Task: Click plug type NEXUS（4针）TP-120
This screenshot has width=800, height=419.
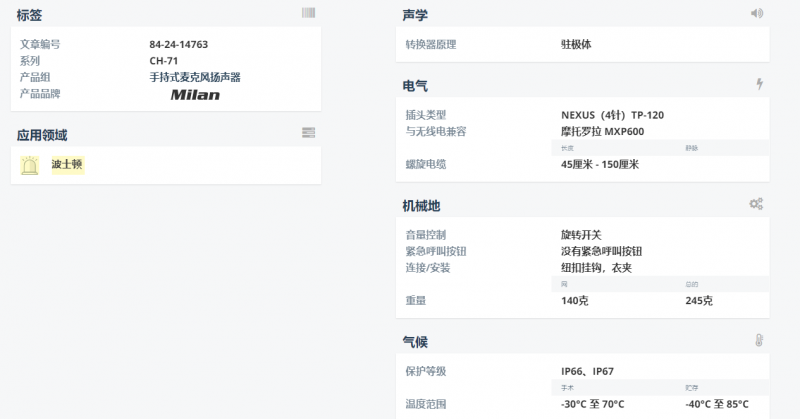Action: coord(612,115)
